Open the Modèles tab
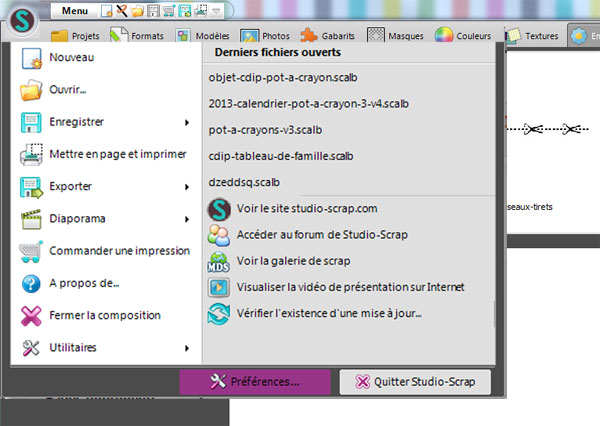The height and width of the screenshot is (426, 600). click(x=203, y=36)
